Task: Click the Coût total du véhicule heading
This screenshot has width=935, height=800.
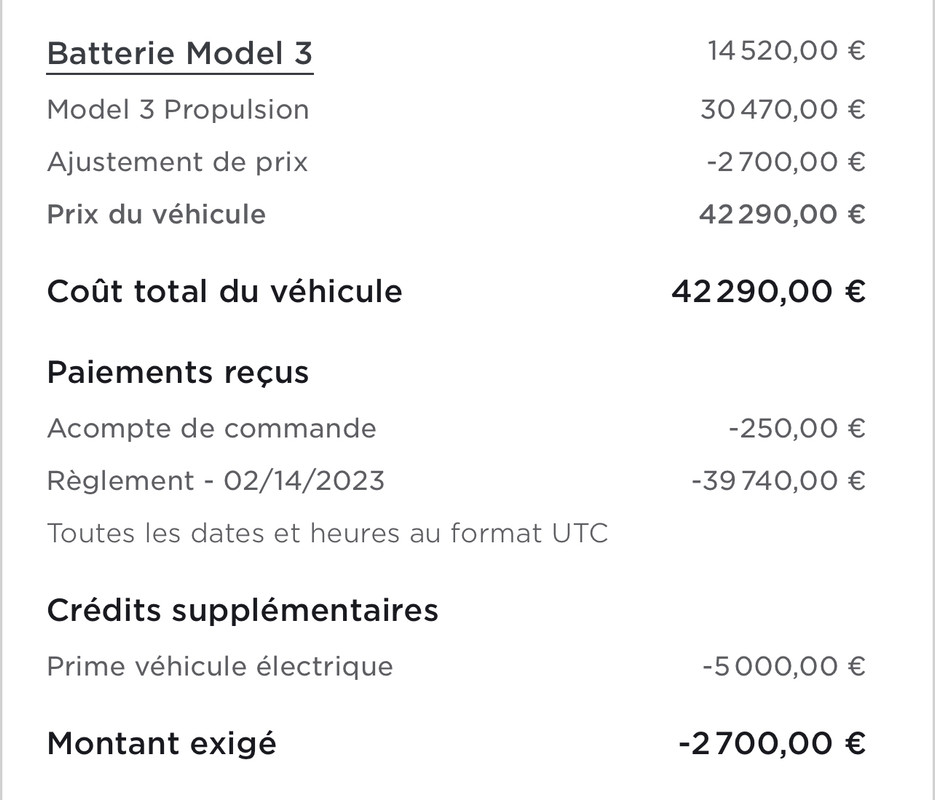Action: (225, 292)
